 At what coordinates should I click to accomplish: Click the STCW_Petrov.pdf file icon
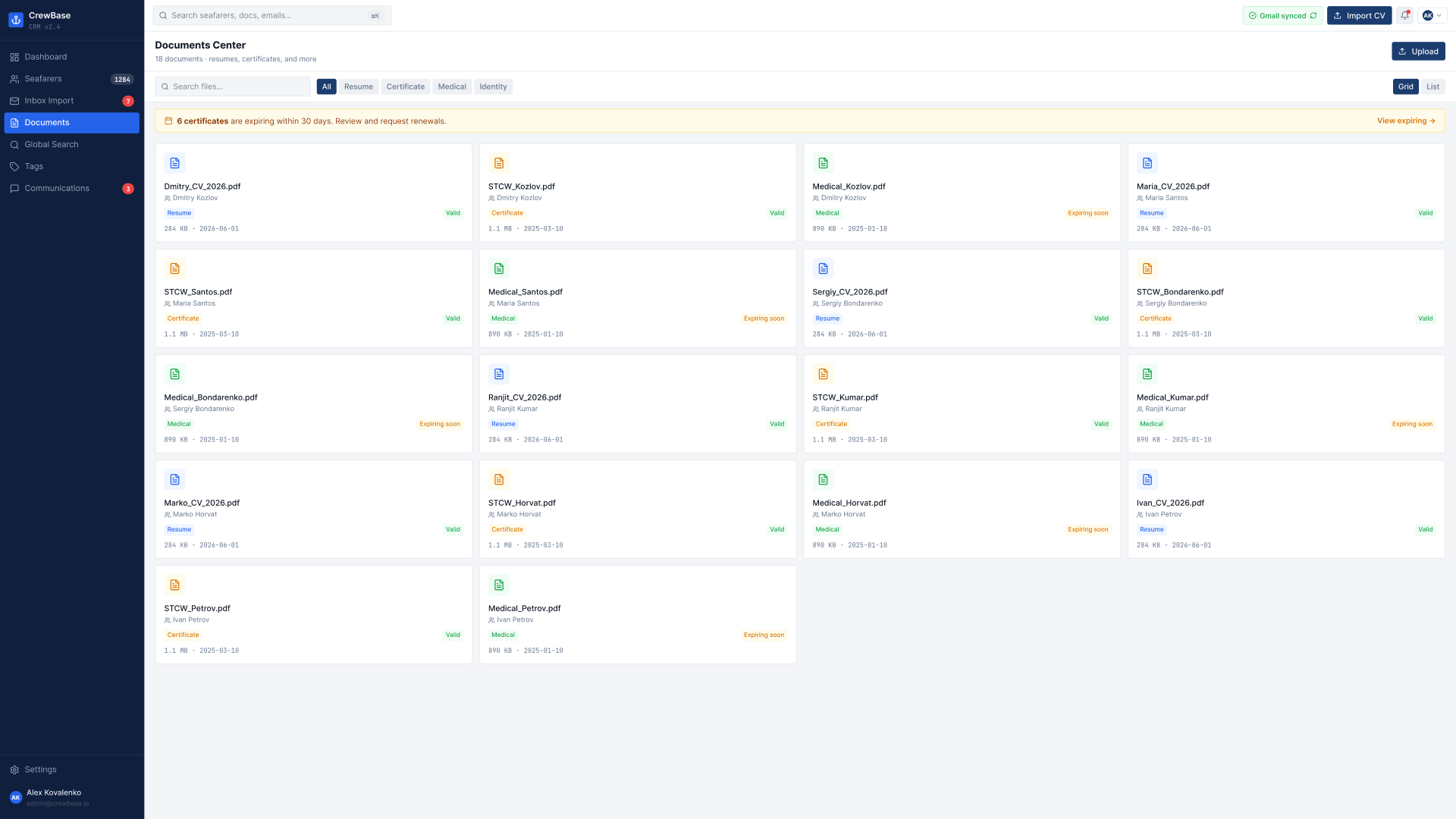coord(174,585)
